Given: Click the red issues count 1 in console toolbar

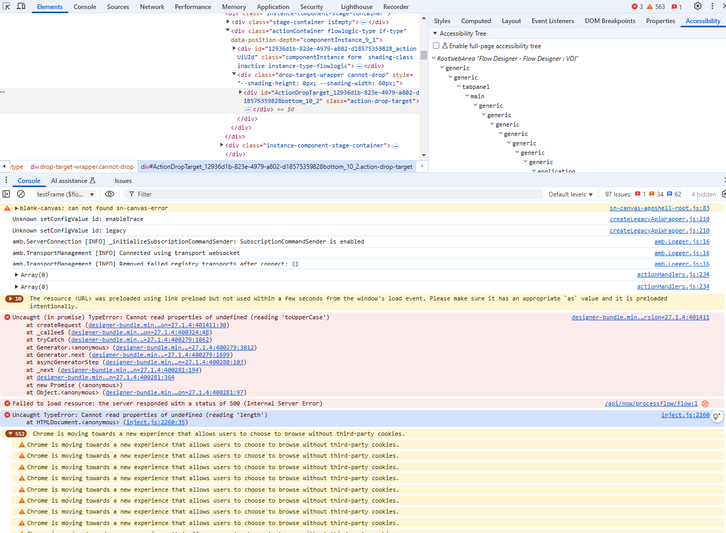Looking at the screenshot, I should click(x=640, y=194).
